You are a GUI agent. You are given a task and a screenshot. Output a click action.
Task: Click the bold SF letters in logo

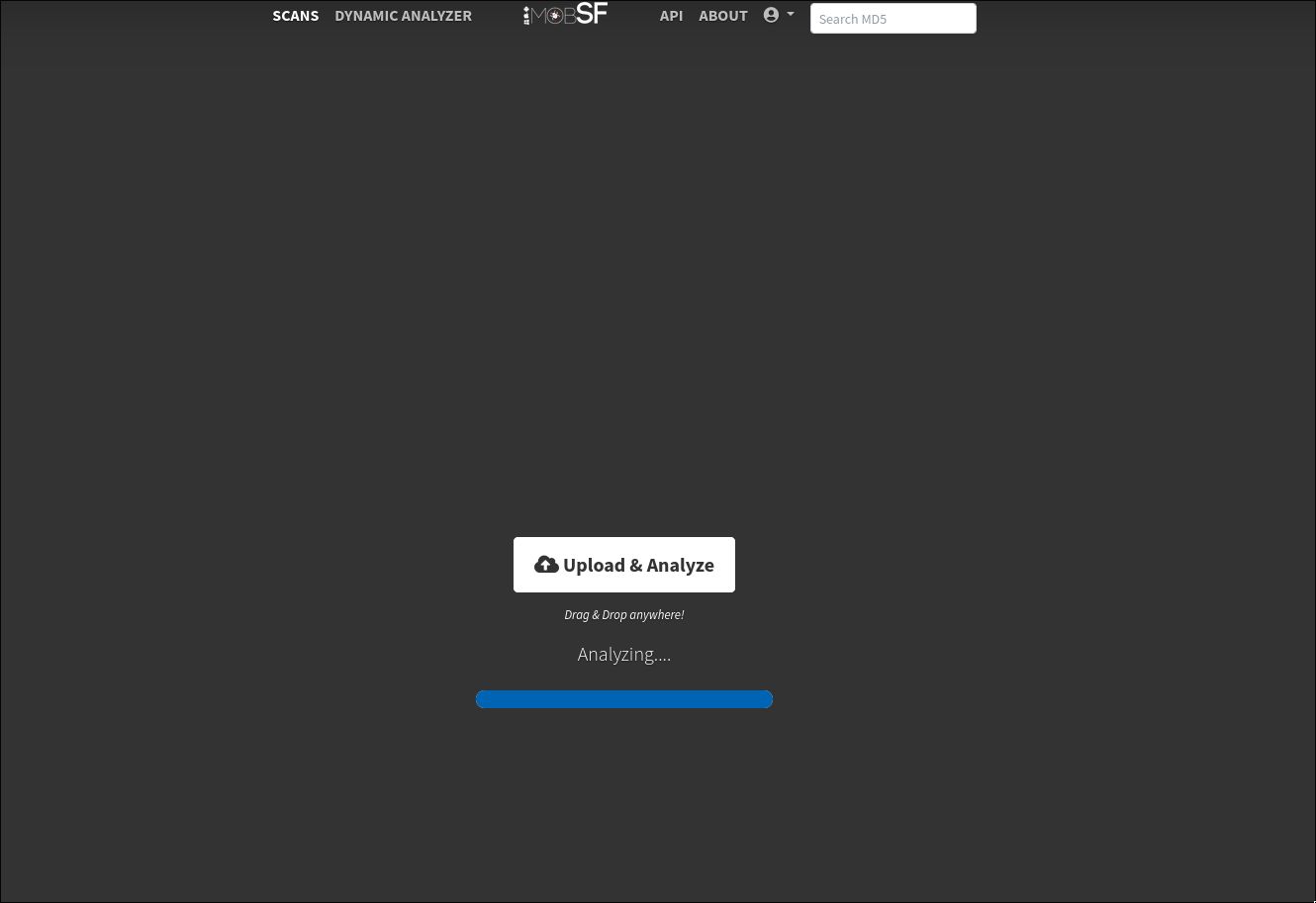(x=592, y=14)
